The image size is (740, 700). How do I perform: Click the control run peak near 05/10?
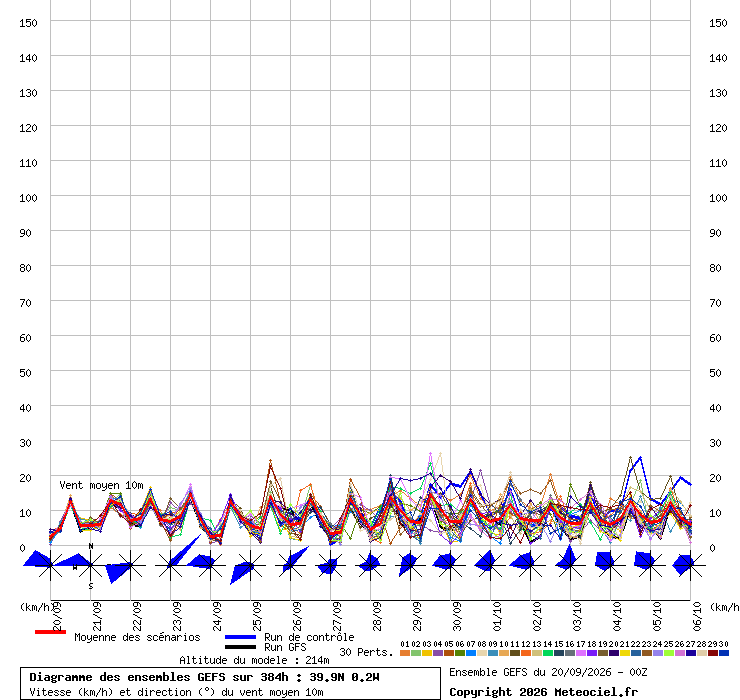(640, 457)
